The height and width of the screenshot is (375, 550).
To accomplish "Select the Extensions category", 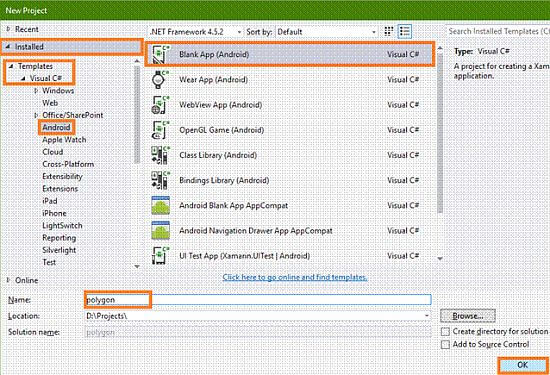I will point(60,189).
